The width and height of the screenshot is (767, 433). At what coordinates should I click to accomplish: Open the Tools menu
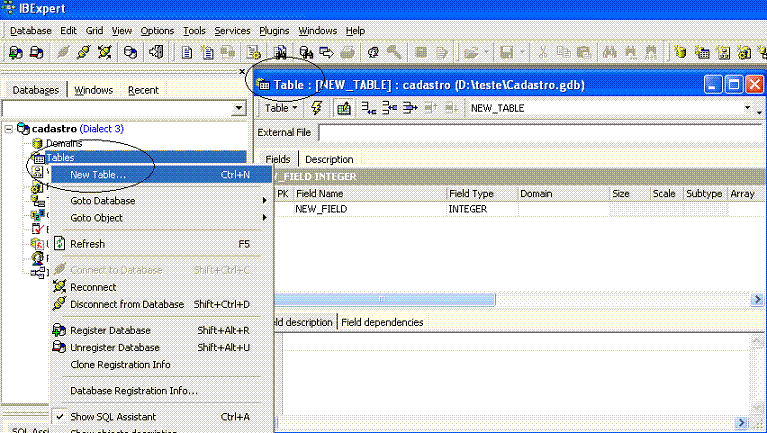(x=194, y=30)
